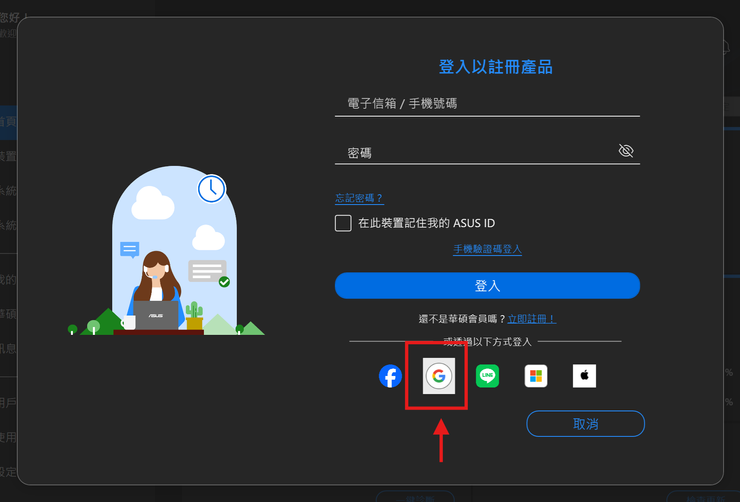The width and height of the screenshot is (740, 502).
Task: Focus the 電子信箱 / 手機號碼 input field
Action: (x=487, y=103)
